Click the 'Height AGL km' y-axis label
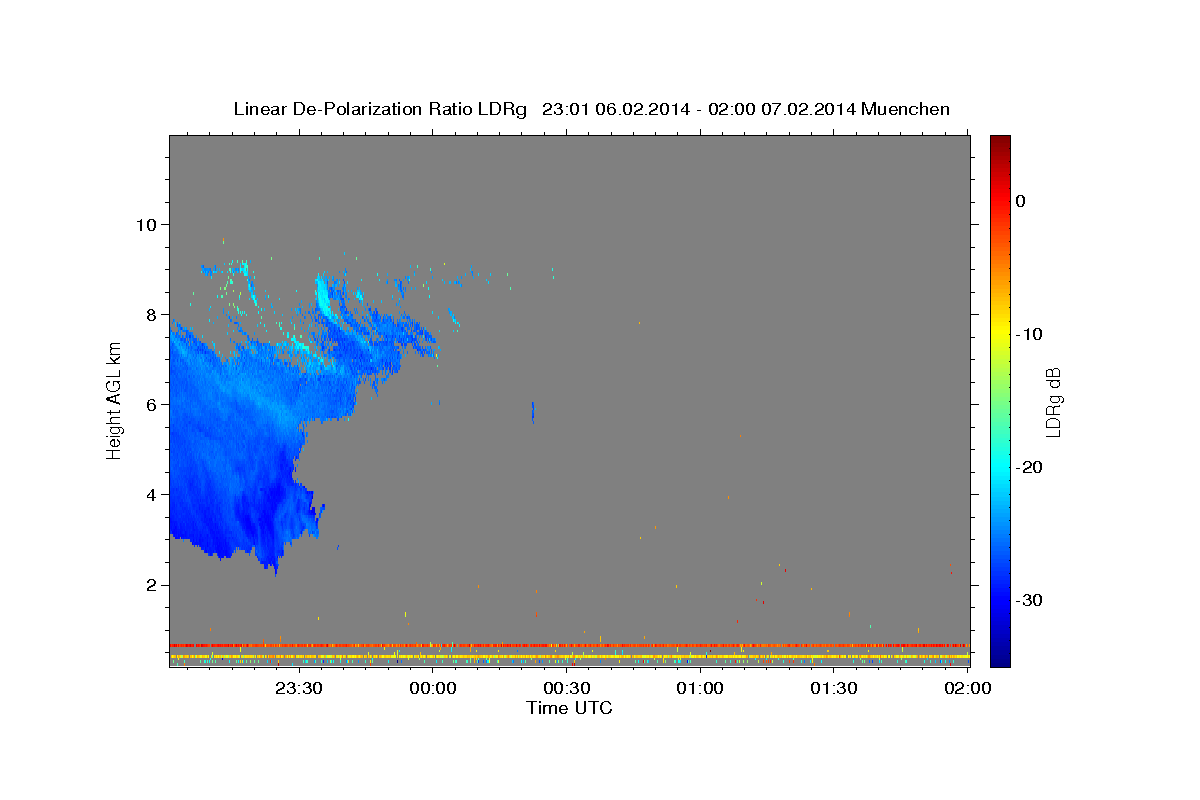The width and height of the screenshot is (1200, 800). tap(115, 400)
